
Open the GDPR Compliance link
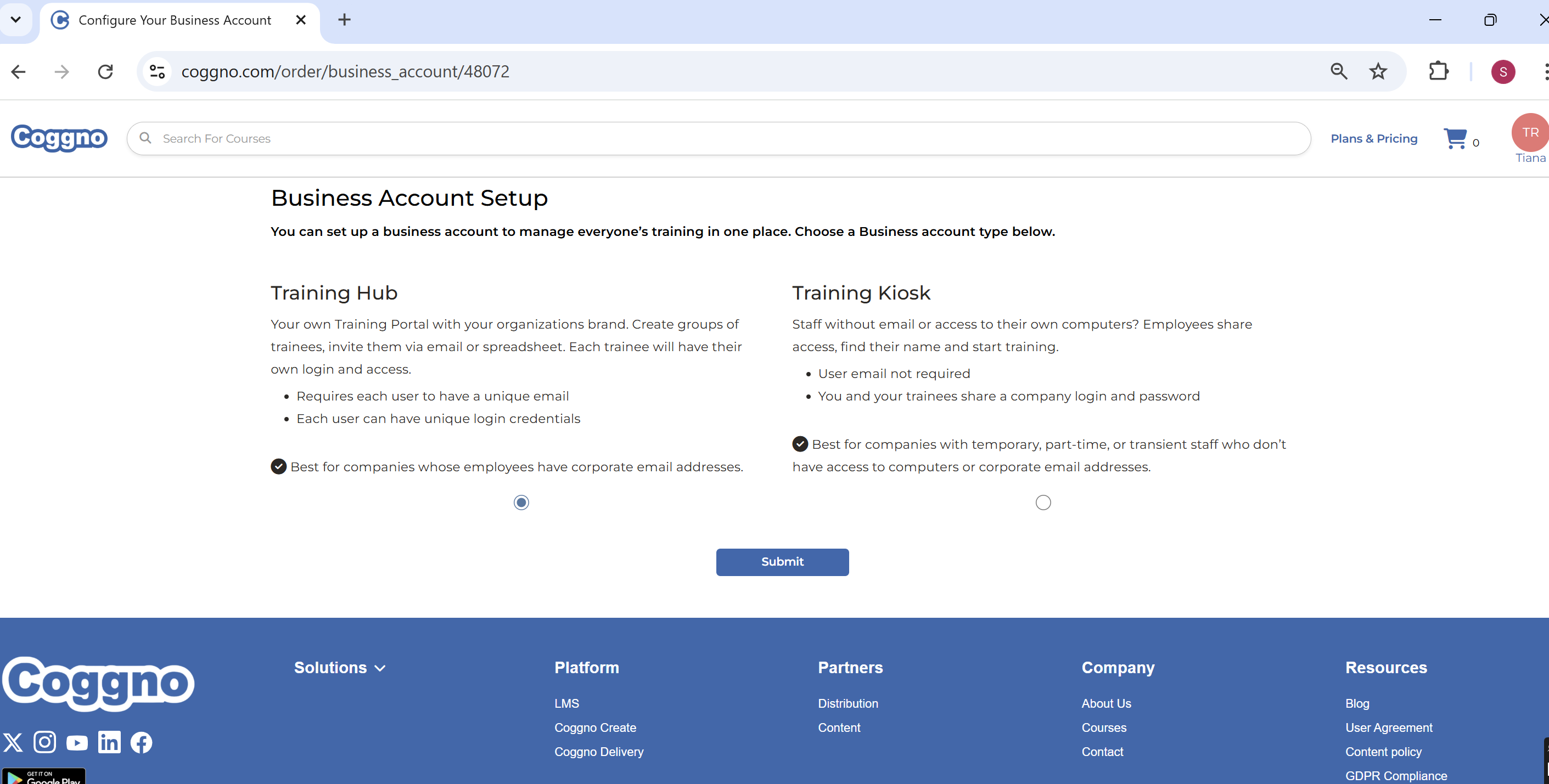click(1396, 776)
